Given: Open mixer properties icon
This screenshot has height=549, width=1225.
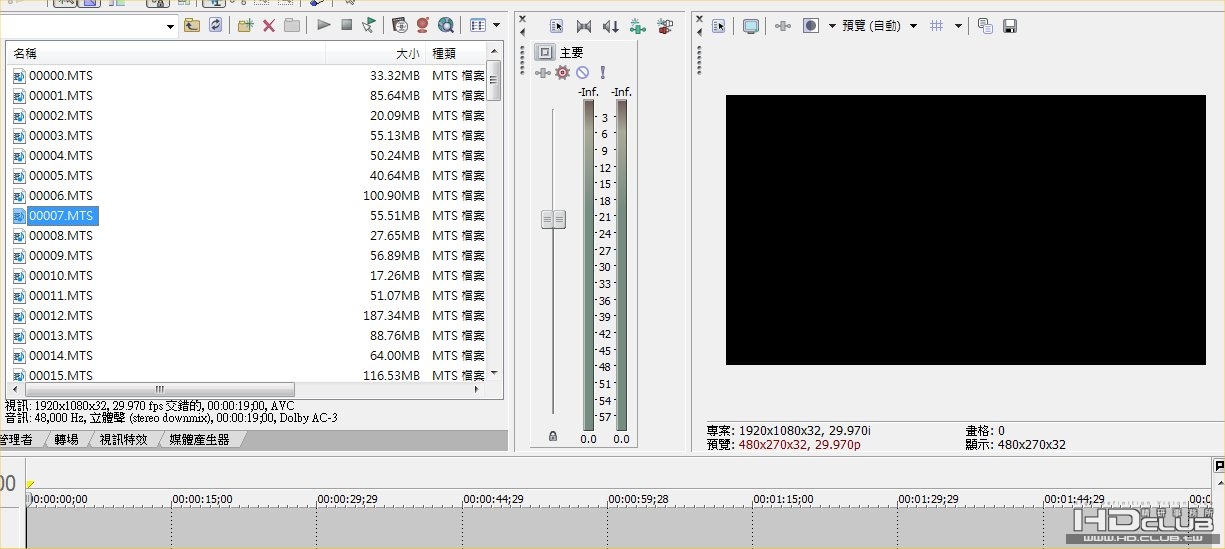Looking at the screenshot, I should pyautogui.click(x=556, y=26).
